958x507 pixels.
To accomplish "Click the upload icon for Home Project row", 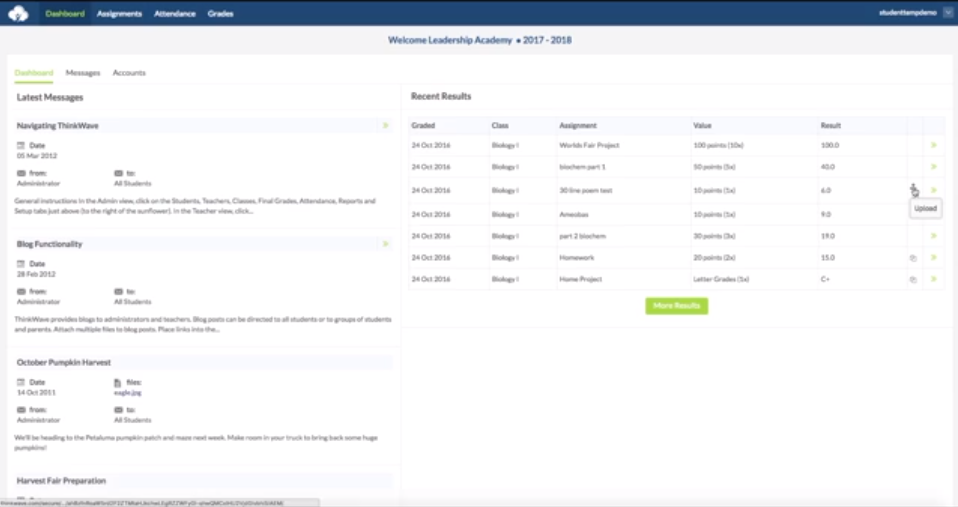I will 912,280.
